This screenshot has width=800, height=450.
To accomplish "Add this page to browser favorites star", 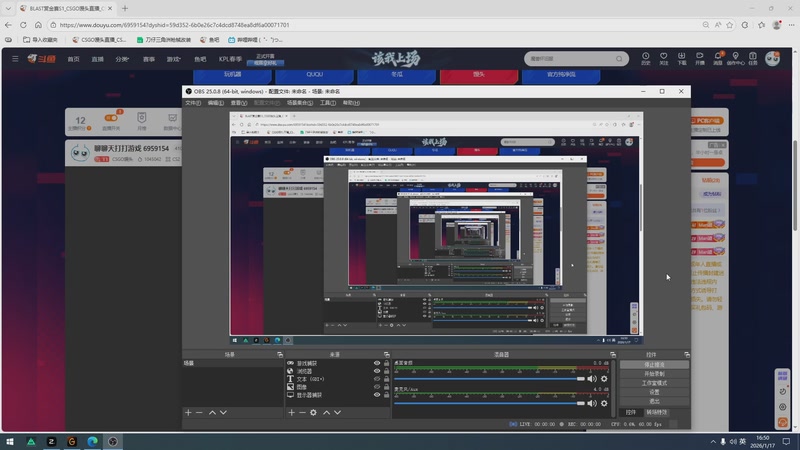I will point(730,24).
